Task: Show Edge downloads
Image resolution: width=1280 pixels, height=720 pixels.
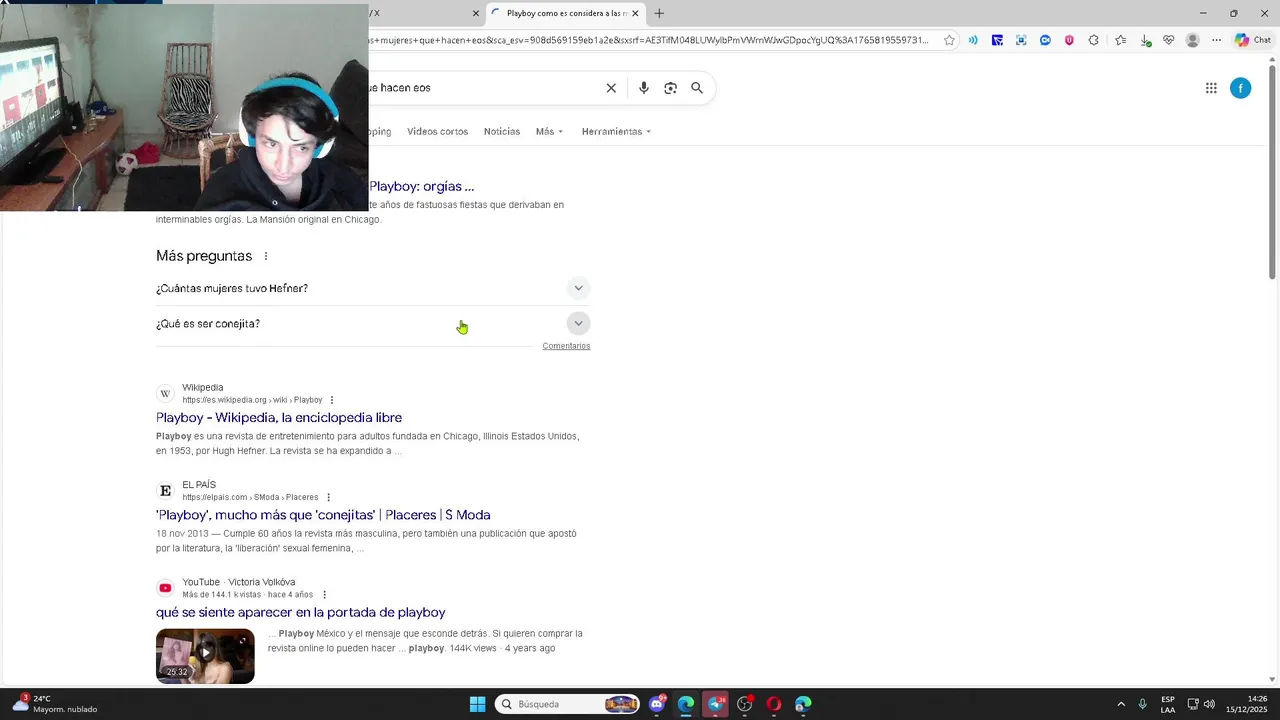Action: (1144, 40)
